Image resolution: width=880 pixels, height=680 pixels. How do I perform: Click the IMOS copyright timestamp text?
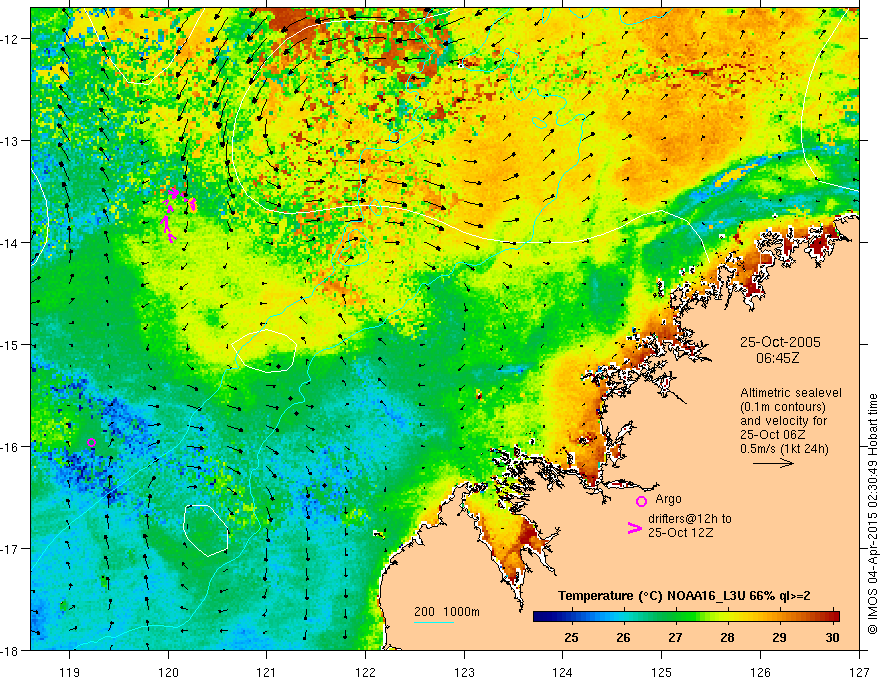(x=872, y=514)
